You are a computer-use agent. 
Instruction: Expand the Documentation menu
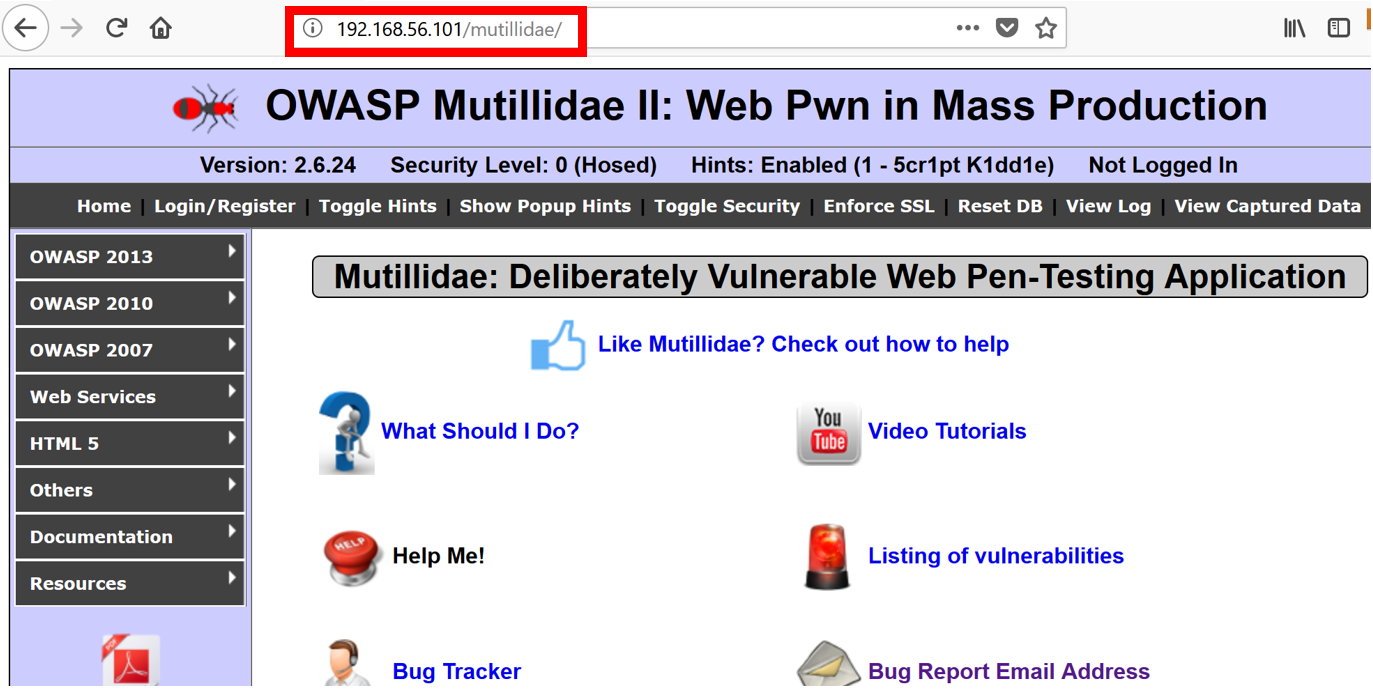click(x=130, y=536)
